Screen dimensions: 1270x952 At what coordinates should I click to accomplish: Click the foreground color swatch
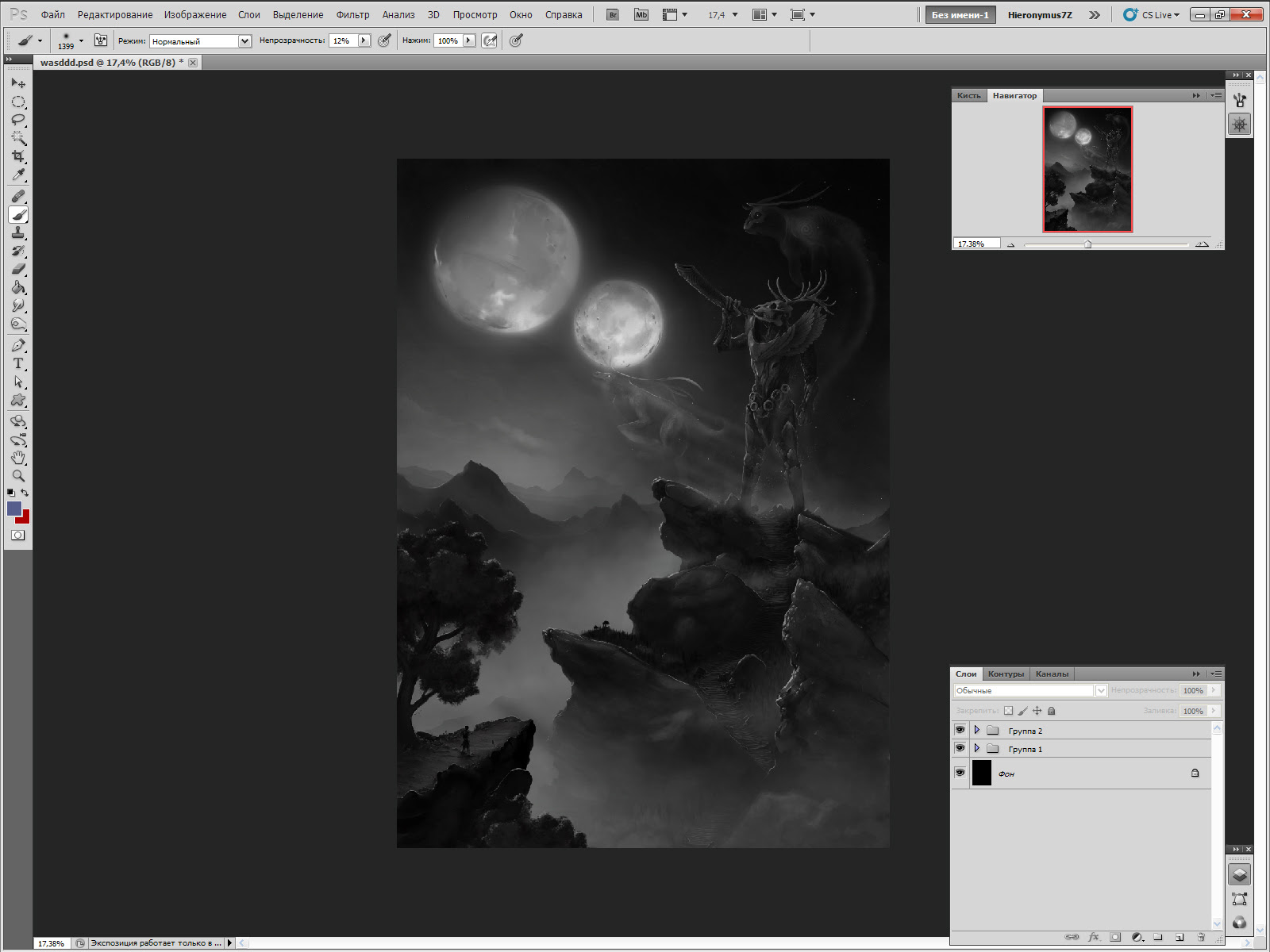click(13, 509)
